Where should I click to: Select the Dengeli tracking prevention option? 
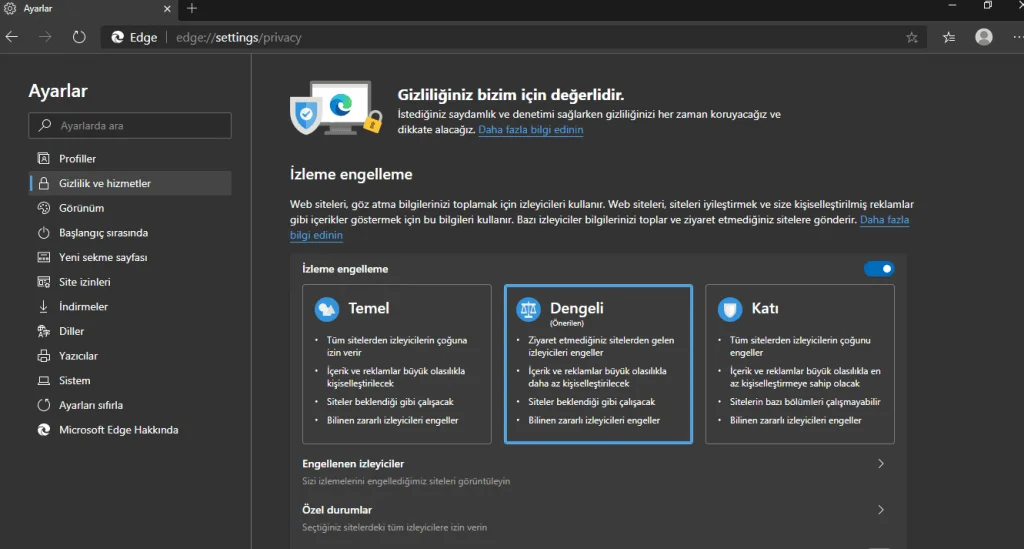tap(598, 363)
